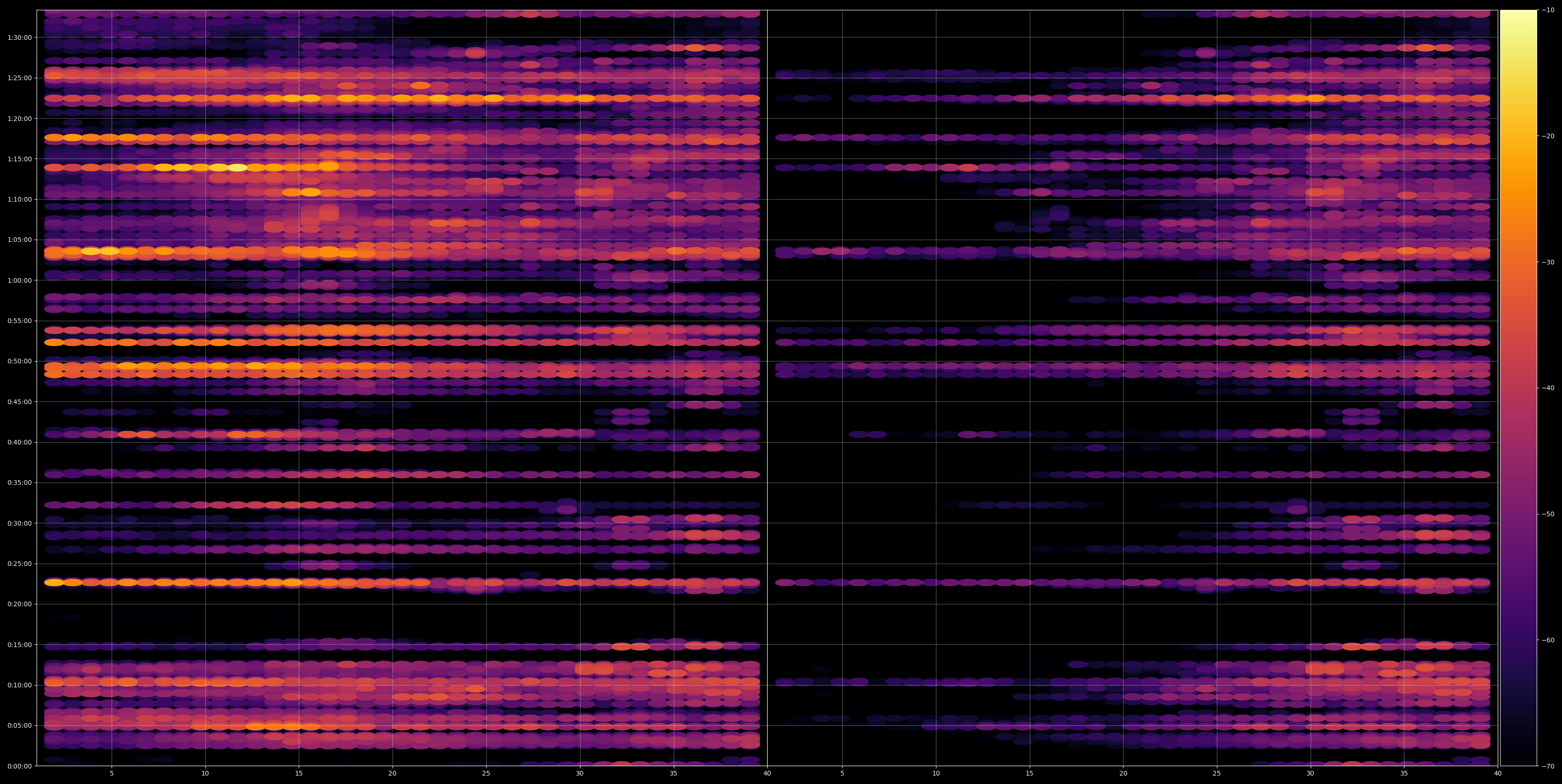
Task: Click x-axis tick 5 under the left heatmap
Action: pos(112,774)
